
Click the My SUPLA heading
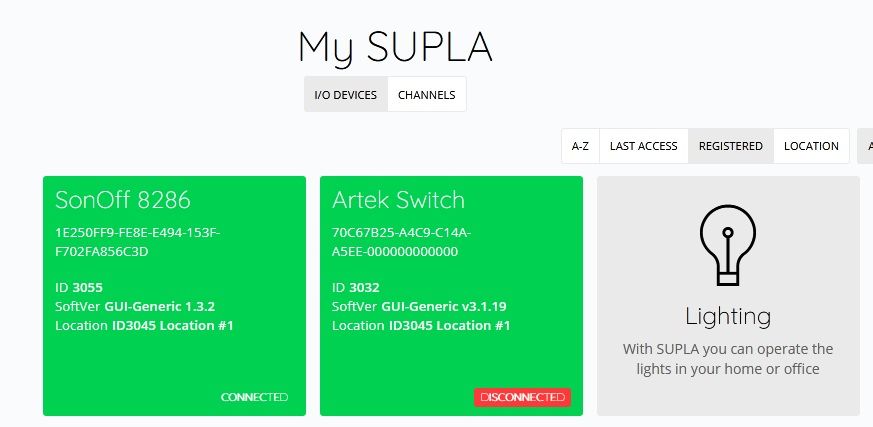point(395,47)
